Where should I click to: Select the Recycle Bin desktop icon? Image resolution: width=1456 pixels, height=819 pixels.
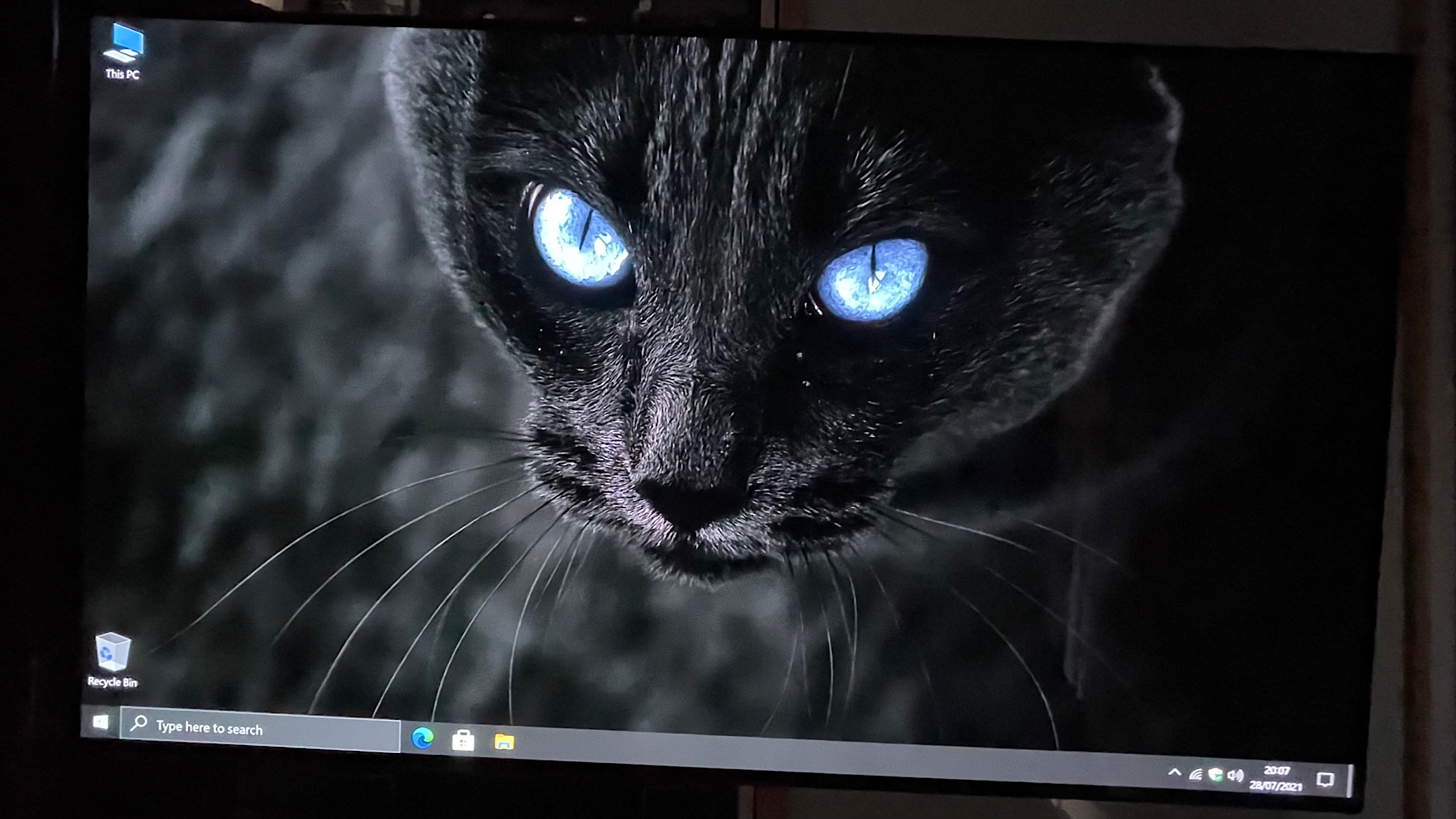click(113, 661)
